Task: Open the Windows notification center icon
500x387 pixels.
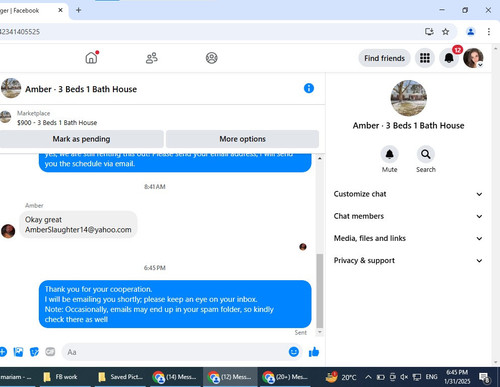Action: point(484,378)
